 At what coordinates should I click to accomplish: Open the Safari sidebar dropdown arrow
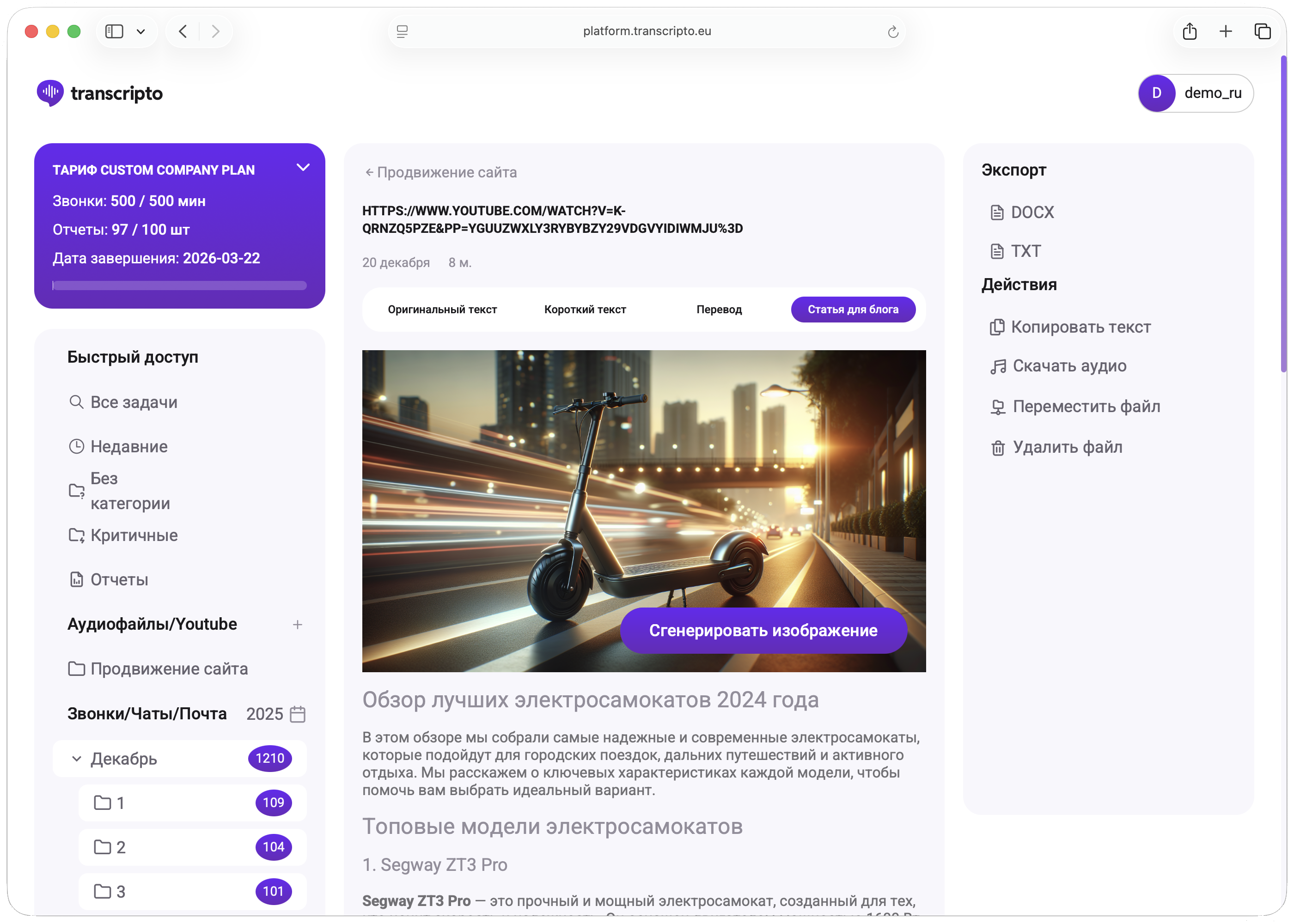tap(140, 31)
